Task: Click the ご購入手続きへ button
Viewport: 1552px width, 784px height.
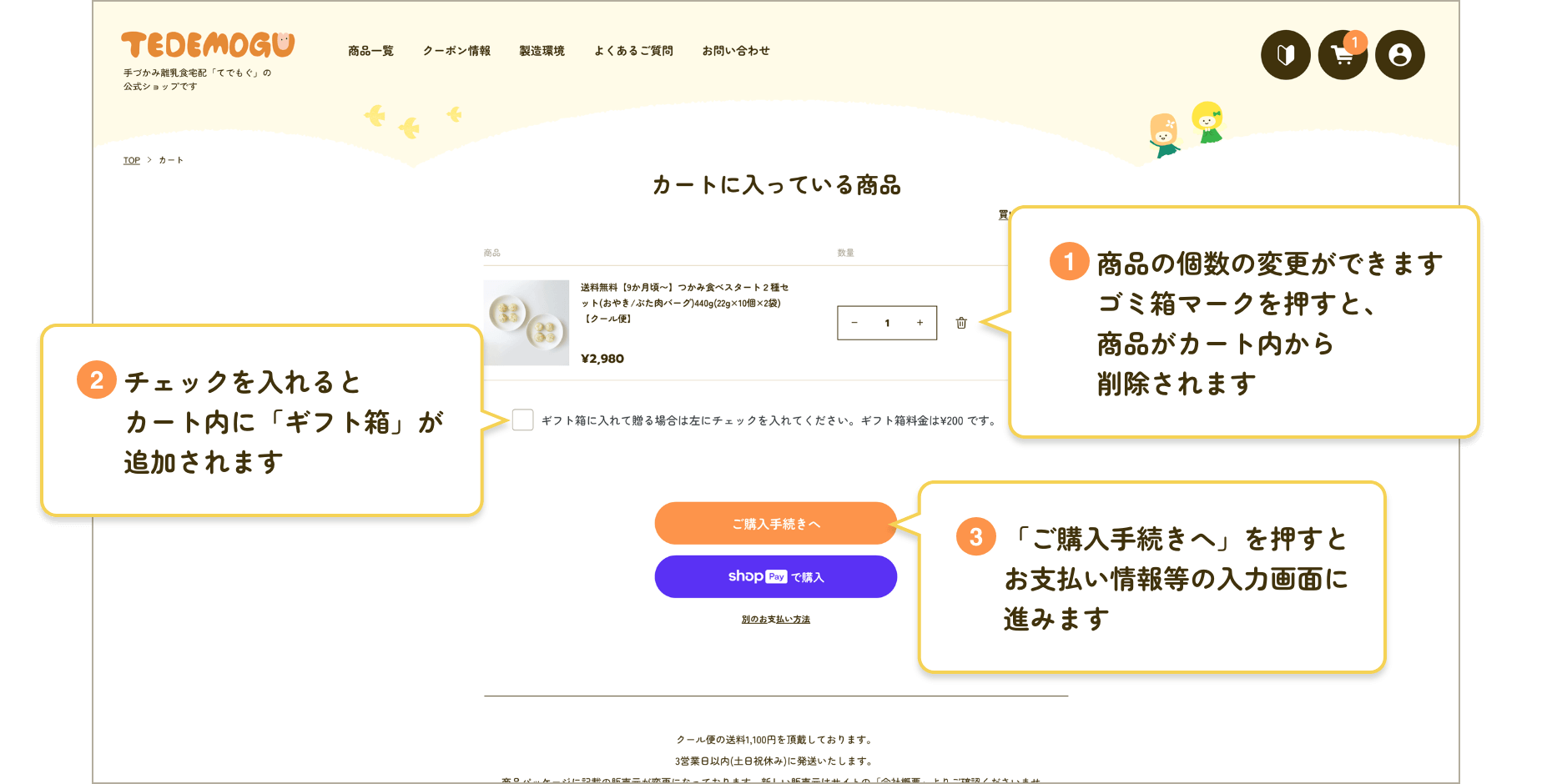Action: [x=776, y=524]
